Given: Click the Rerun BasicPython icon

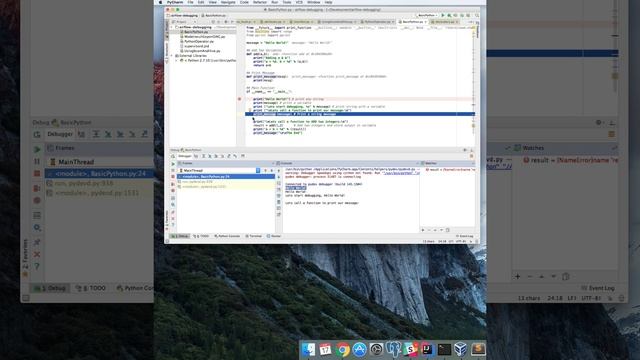Looking at the screenshot, I should point(173,156).
